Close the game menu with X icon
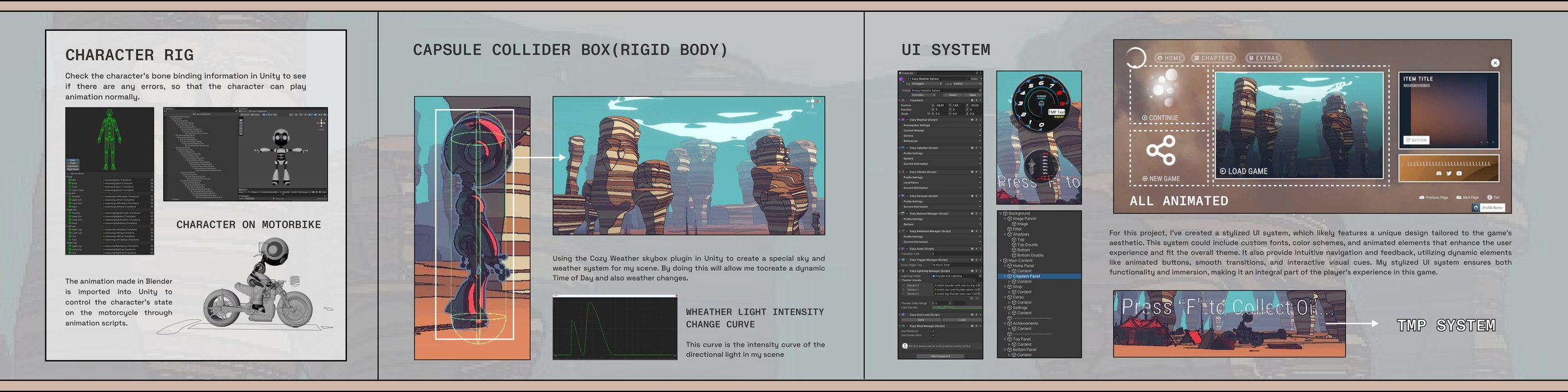1568x392 pixels. tap(1495, 63)
